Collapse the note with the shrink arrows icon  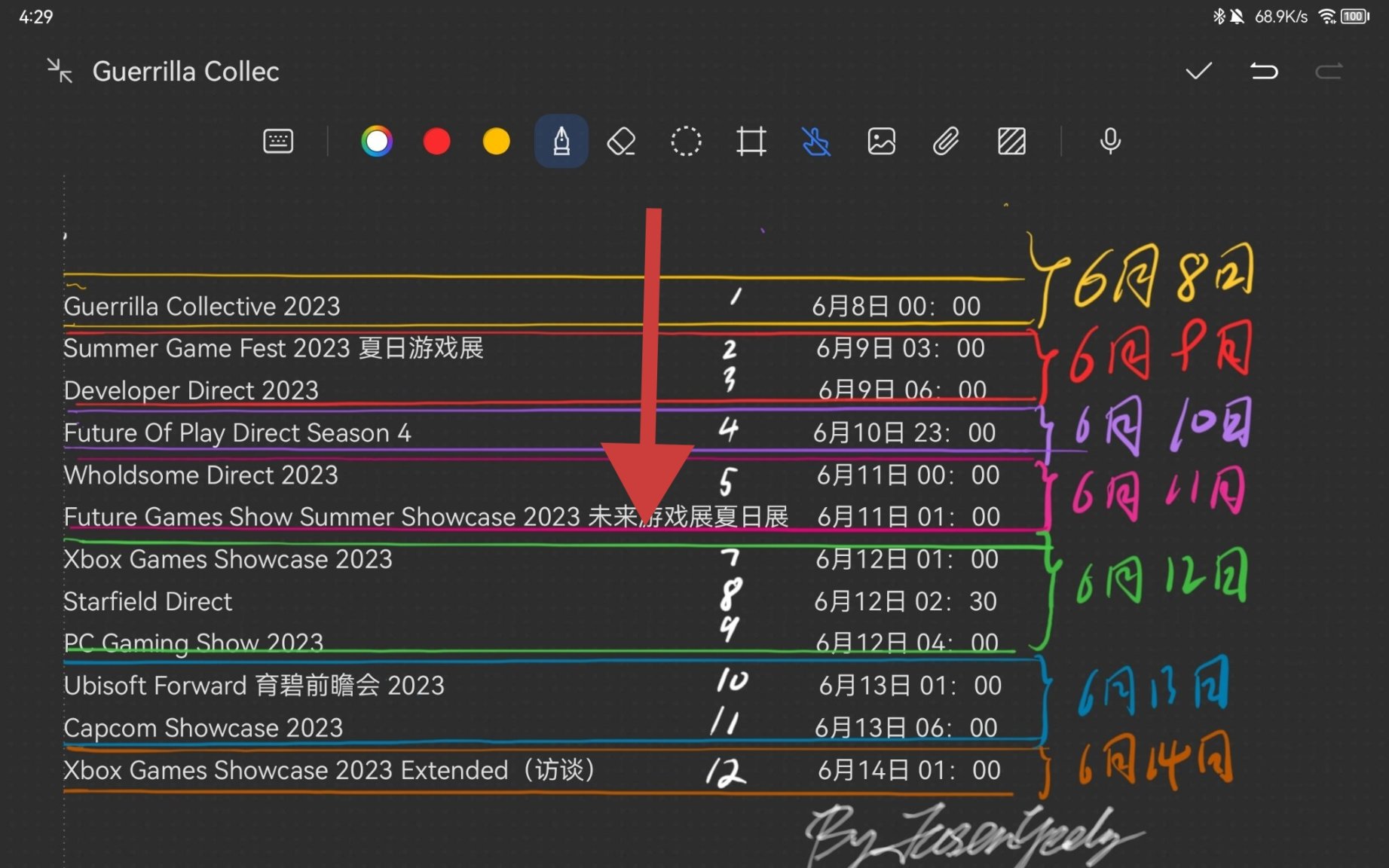tap(60, 71)
